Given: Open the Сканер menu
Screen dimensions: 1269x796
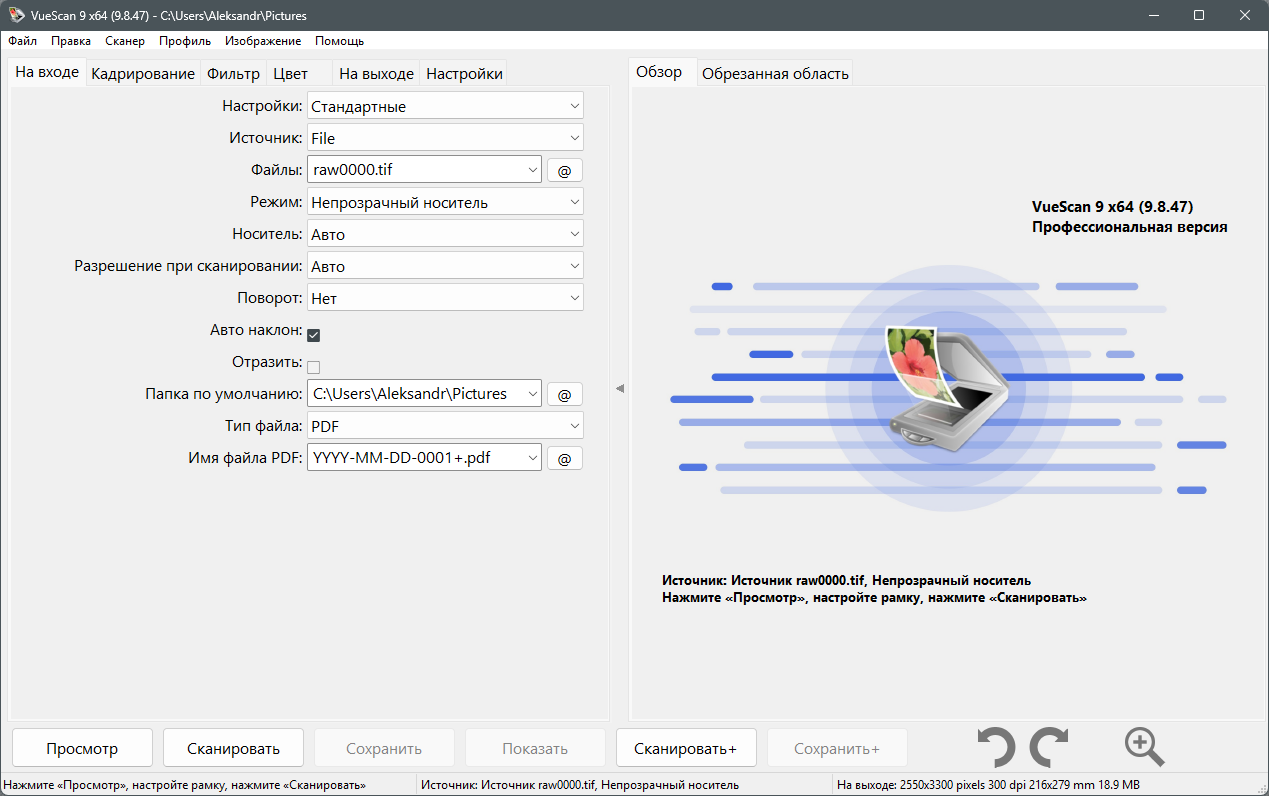Looking at the screenshot, I should [125, 41].
